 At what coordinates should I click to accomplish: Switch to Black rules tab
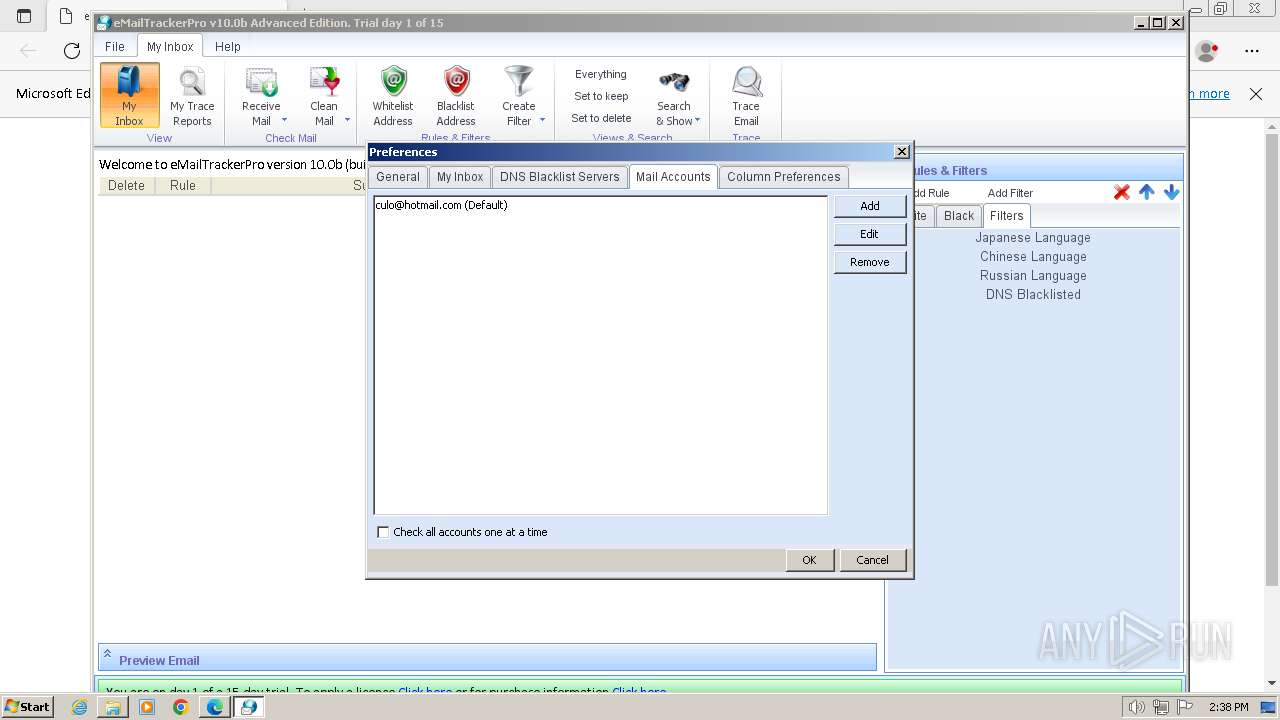click(x=959, y=216)
